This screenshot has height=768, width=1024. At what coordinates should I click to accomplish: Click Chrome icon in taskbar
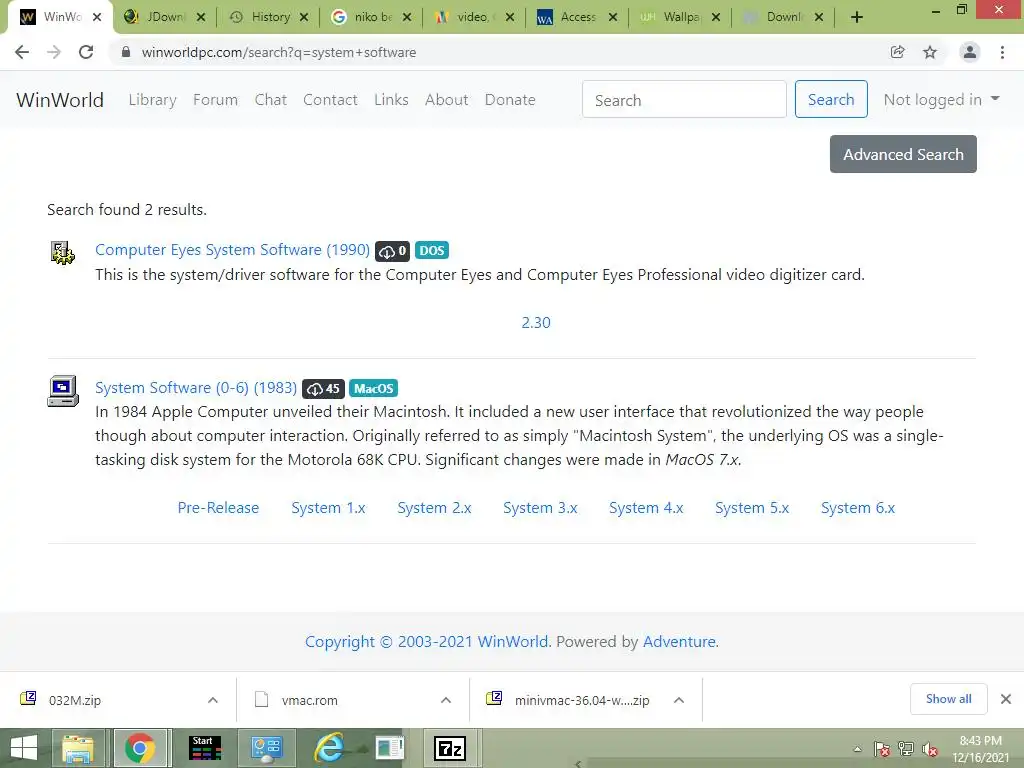(140, 748)
